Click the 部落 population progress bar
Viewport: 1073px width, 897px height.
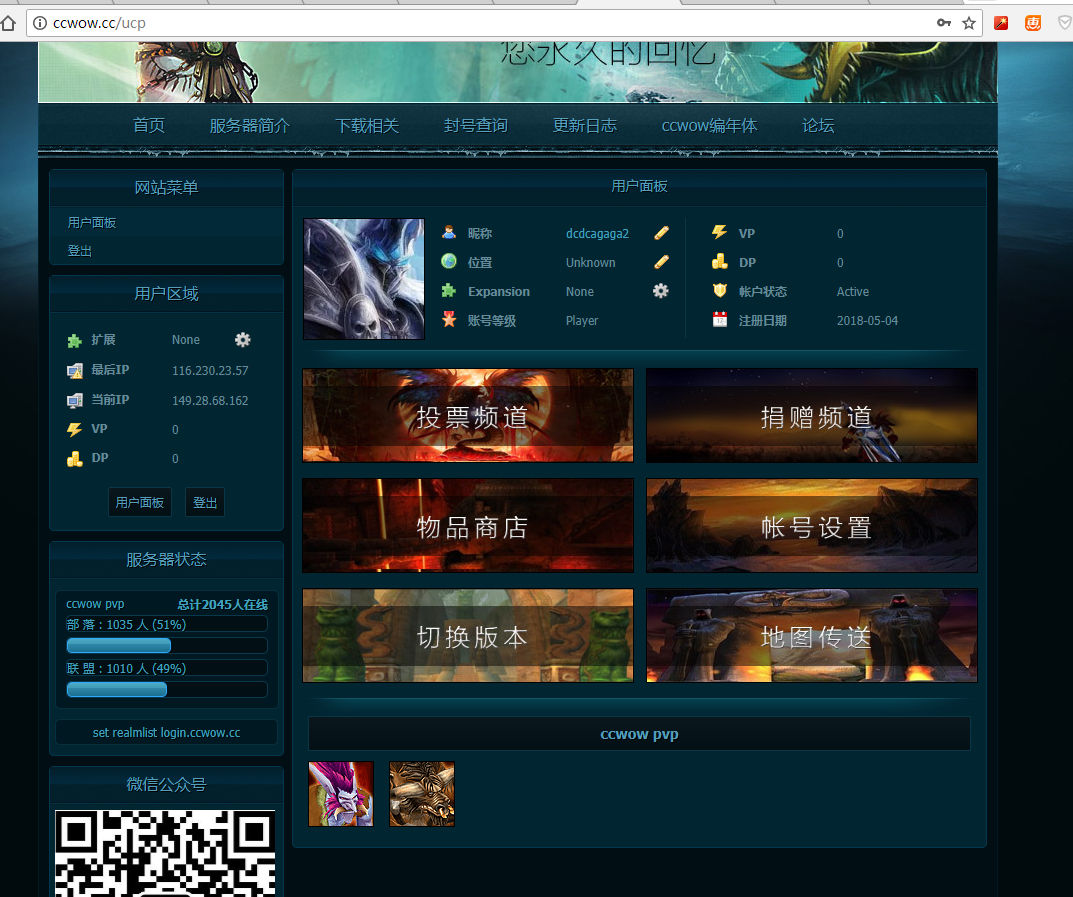(x=166, y=646)
